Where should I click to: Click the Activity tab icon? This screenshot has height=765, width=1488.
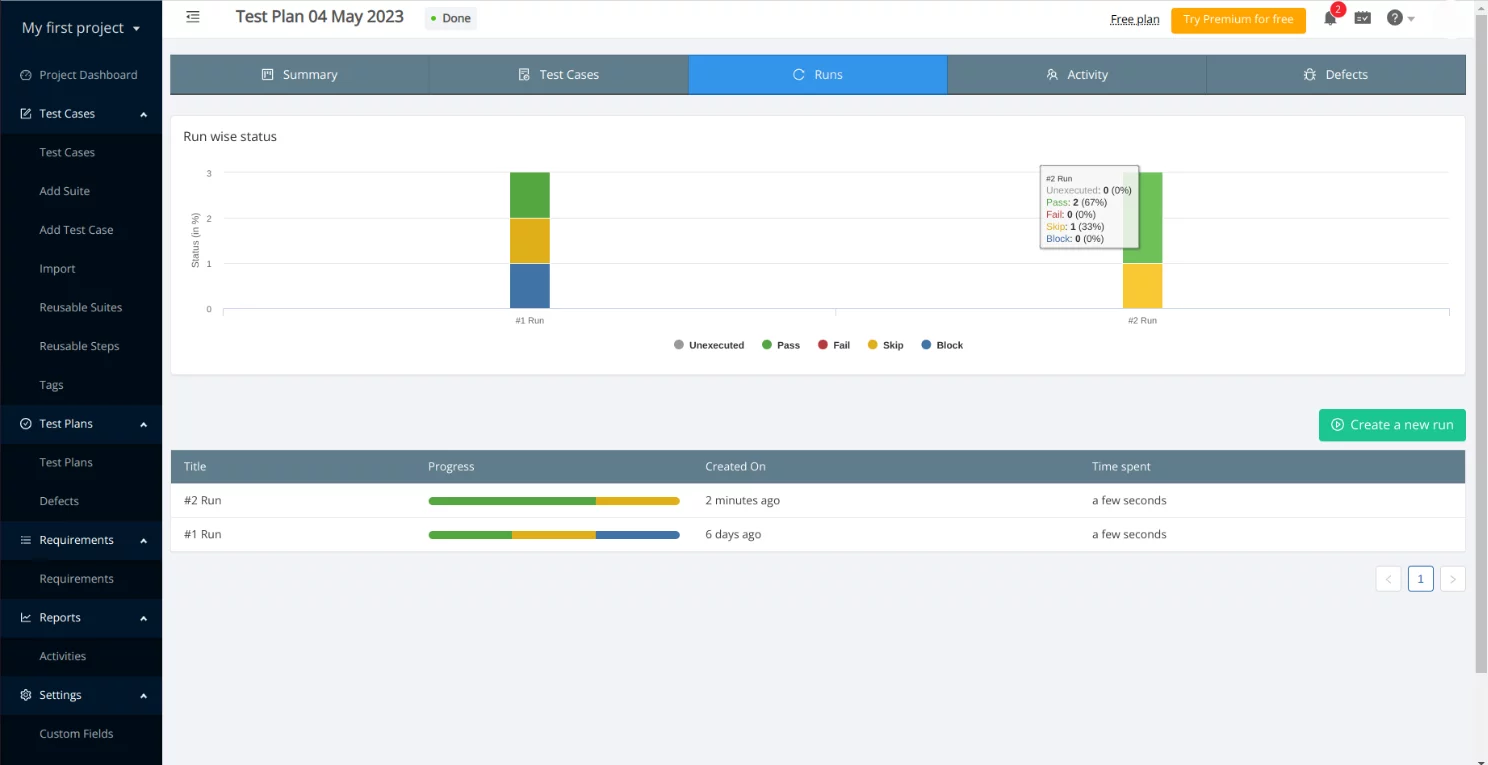[1052, 74]
